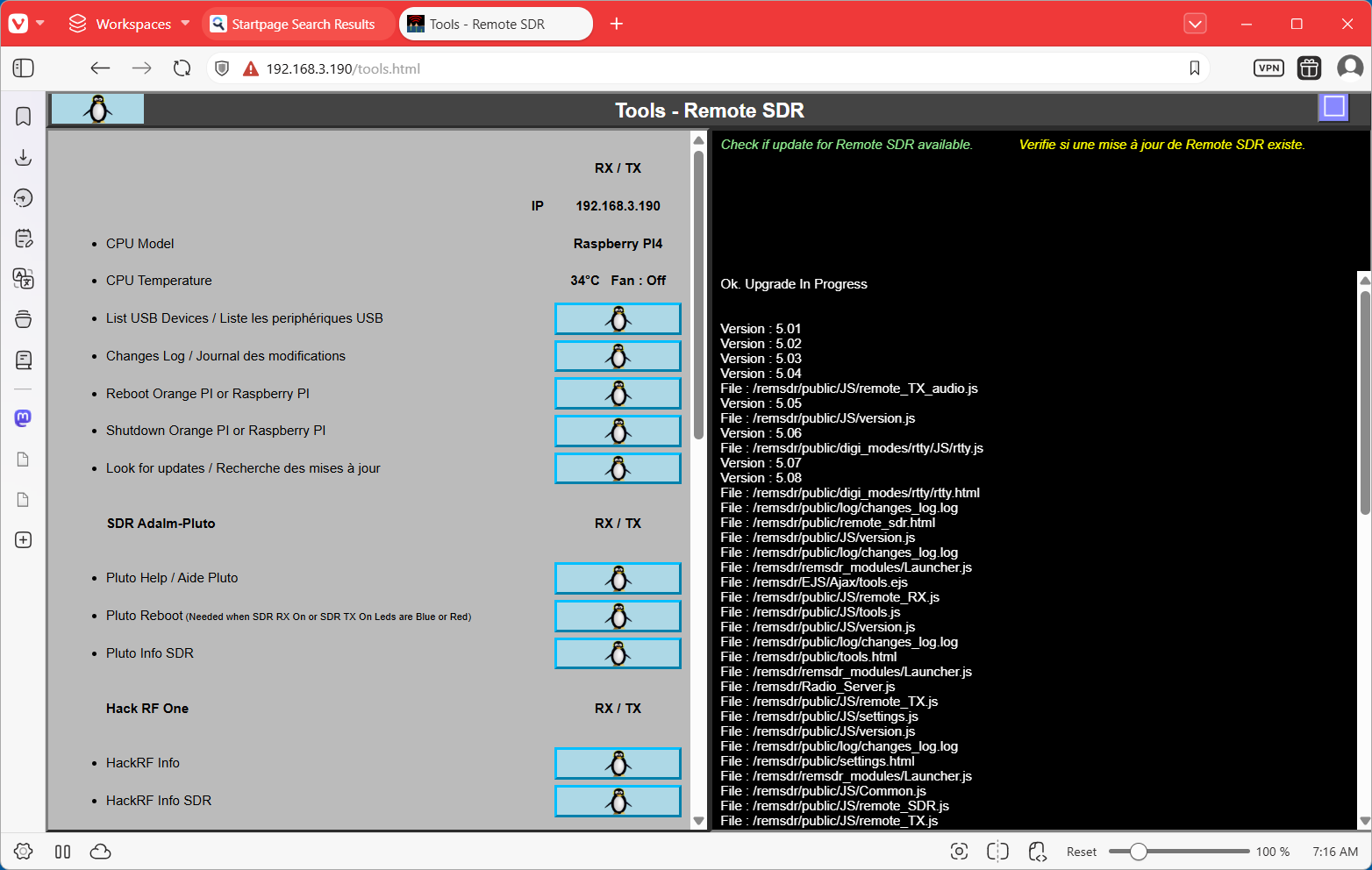Click the blue square button in page header

pyautogui.click(x=1333, y=107)
